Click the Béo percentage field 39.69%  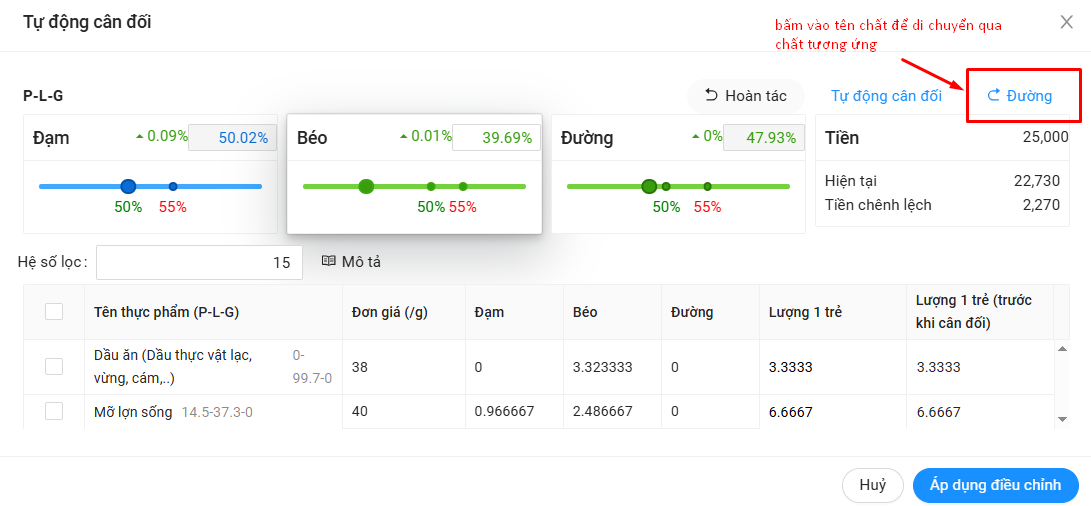(496, 138)
